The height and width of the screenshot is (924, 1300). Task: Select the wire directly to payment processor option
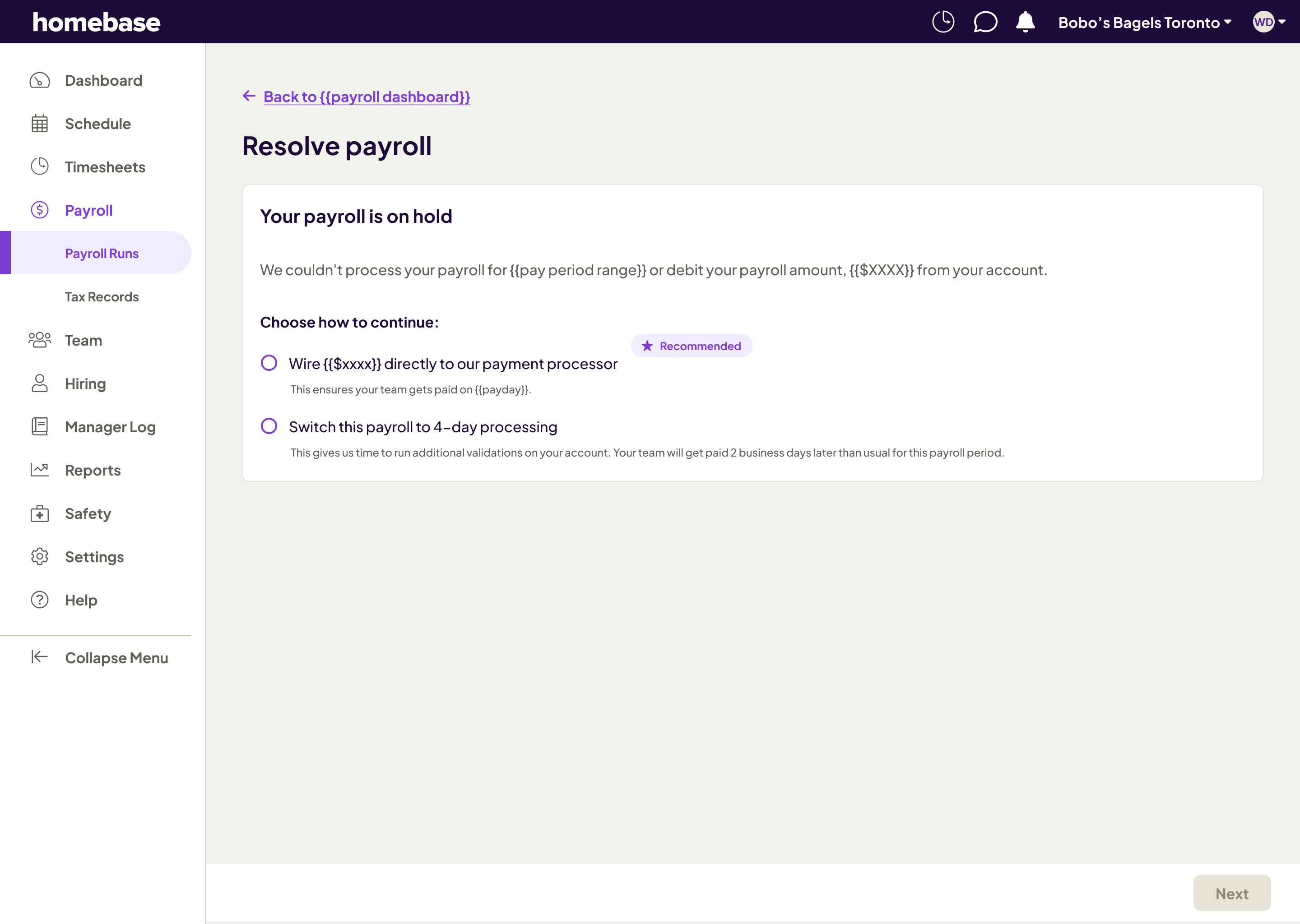coord(269,363)
